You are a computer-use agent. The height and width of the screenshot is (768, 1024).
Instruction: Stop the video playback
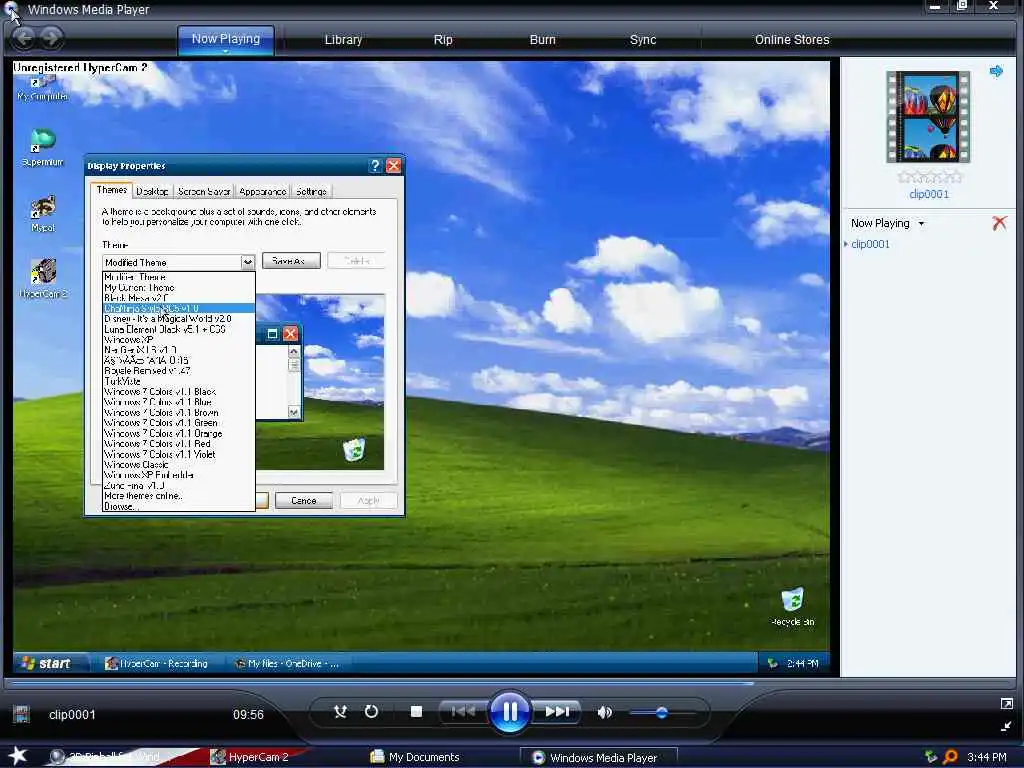tap(416, 711)
